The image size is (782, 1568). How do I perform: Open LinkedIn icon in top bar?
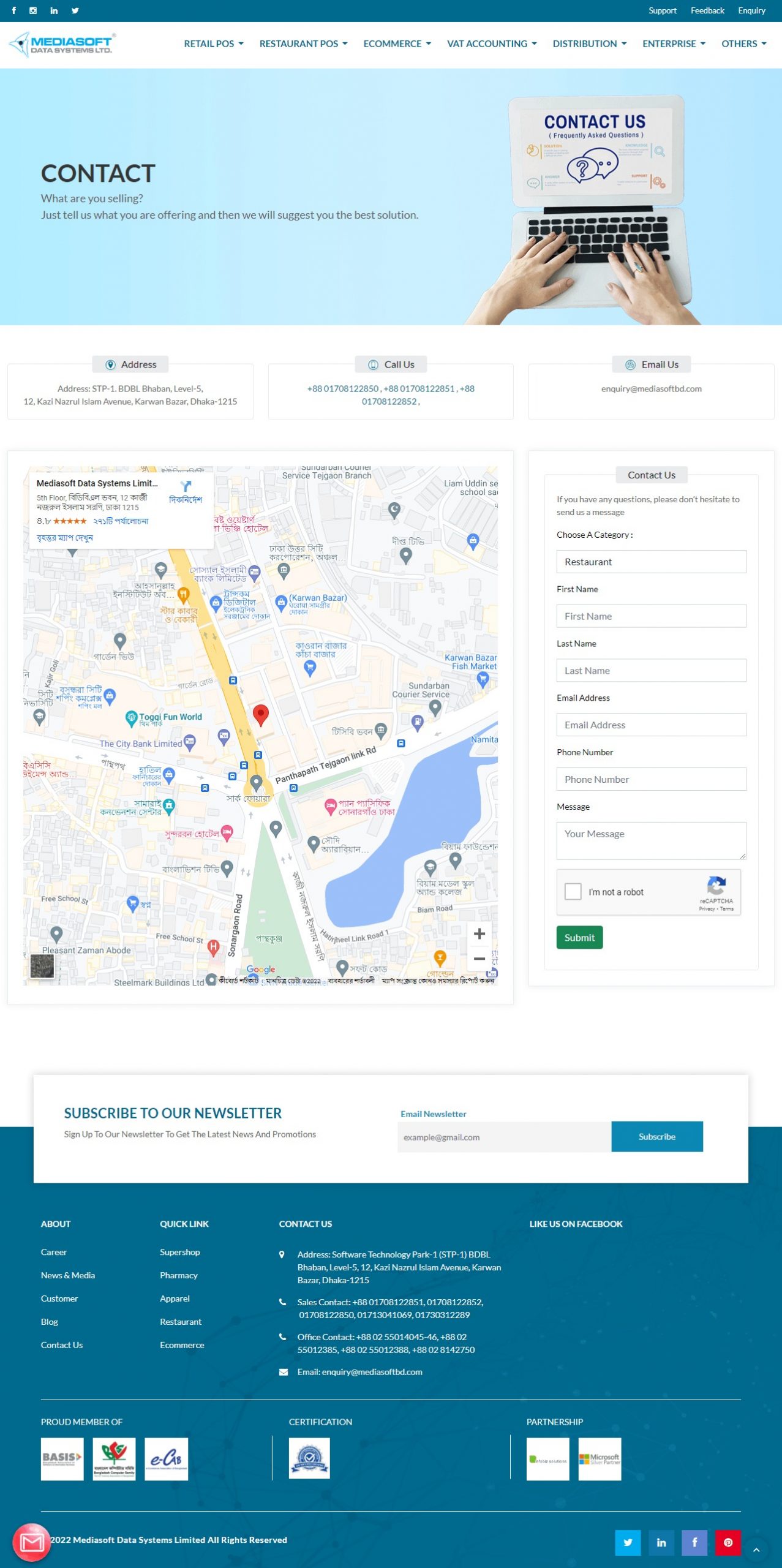pos(54,10)
